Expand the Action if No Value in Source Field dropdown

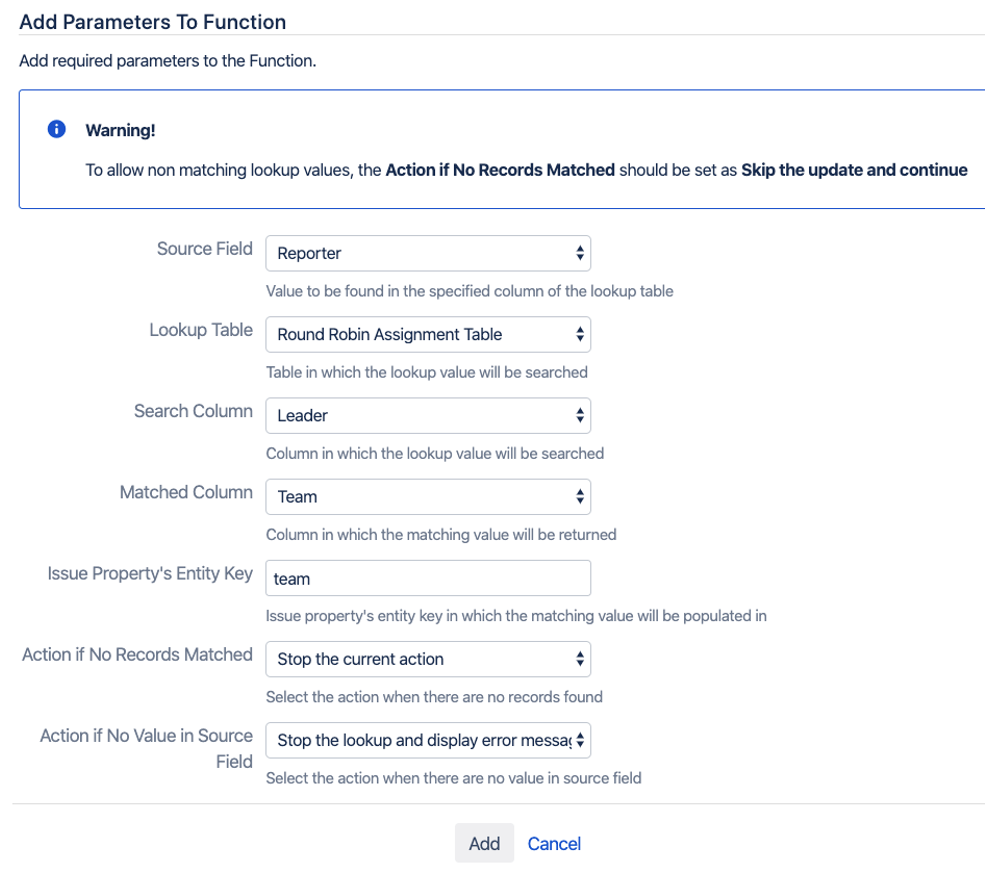pyautogui.click(x=427, y=741)
